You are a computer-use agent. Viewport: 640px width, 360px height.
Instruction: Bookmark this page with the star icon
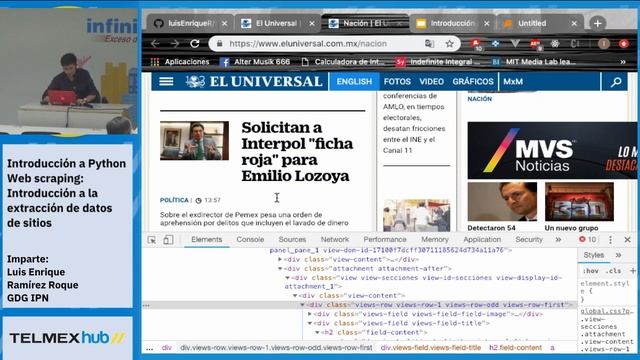point(449,44)
